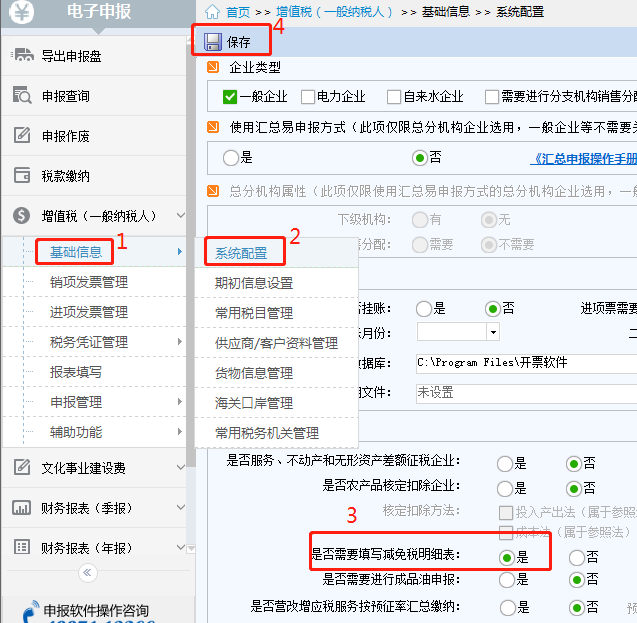Open 货物信息管理 menu item
The image size is (637, 623).
pyautogui.click(x=254, y=373)
